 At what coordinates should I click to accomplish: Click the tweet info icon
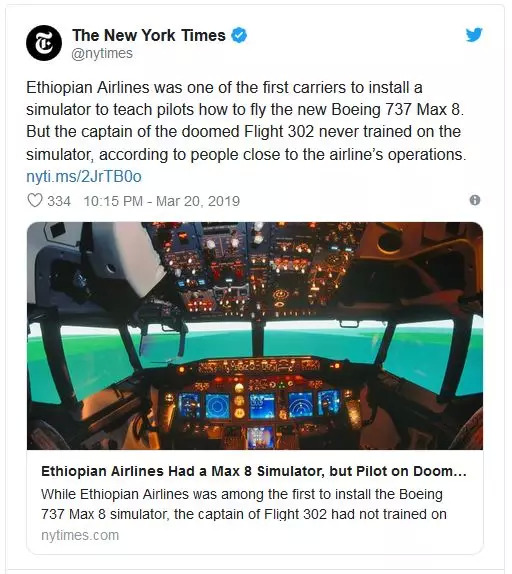click(475, 200)
